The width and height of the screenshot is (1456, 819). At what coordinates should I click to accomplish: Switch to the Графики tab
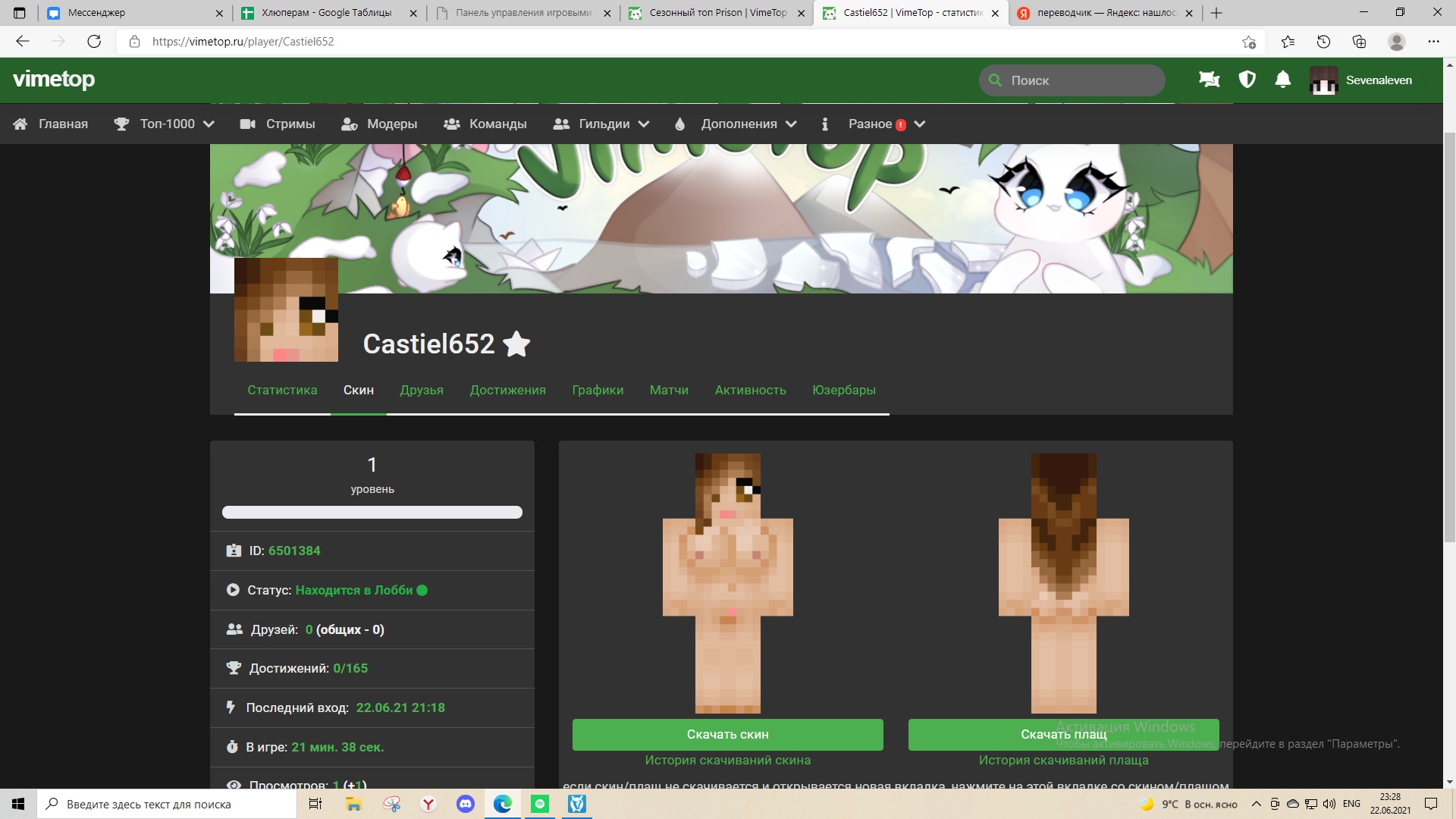(598, 390)
